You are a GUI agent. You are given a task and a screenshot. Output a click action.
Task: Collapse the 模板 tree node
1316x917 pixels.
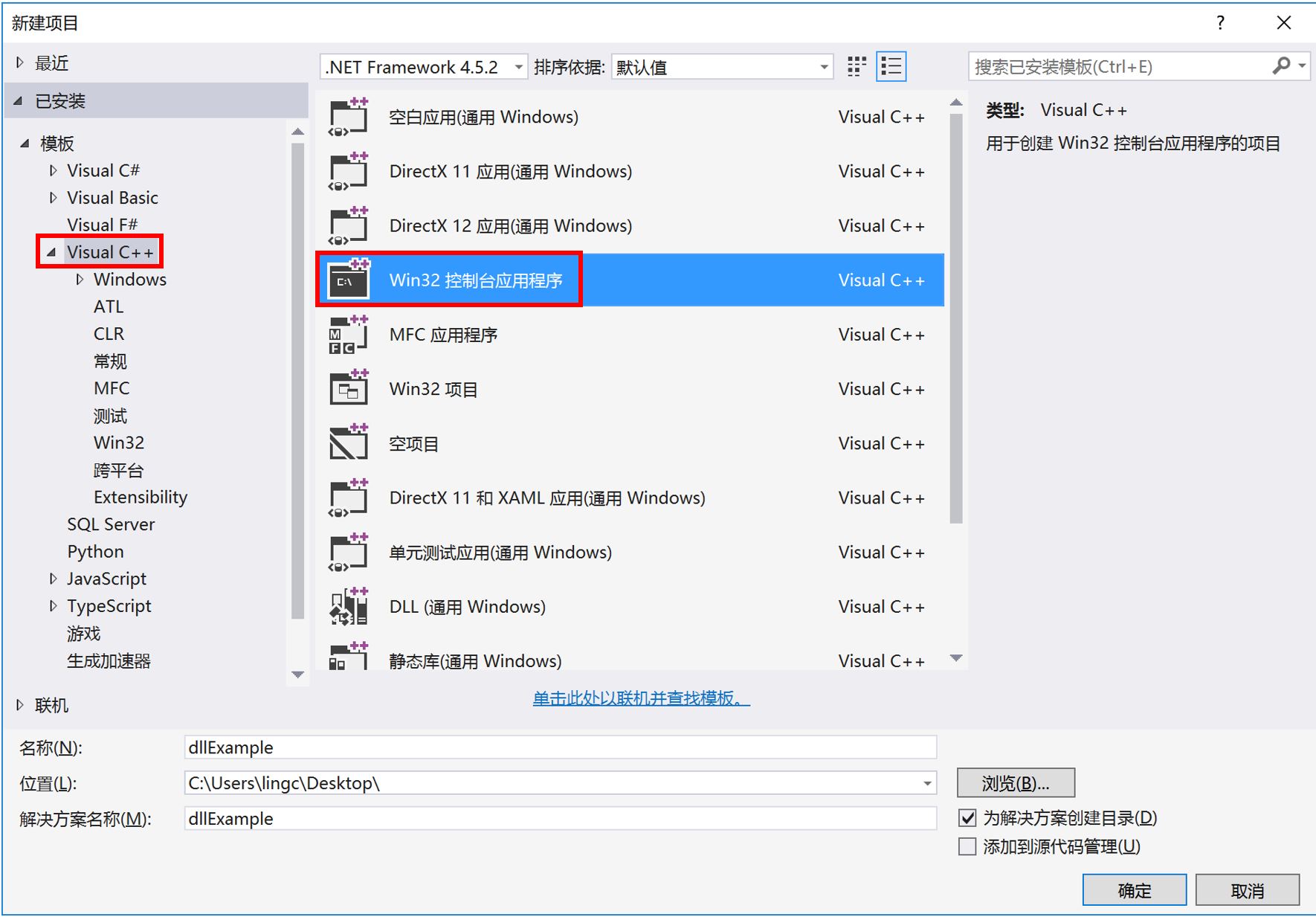[x=25, y=143]
